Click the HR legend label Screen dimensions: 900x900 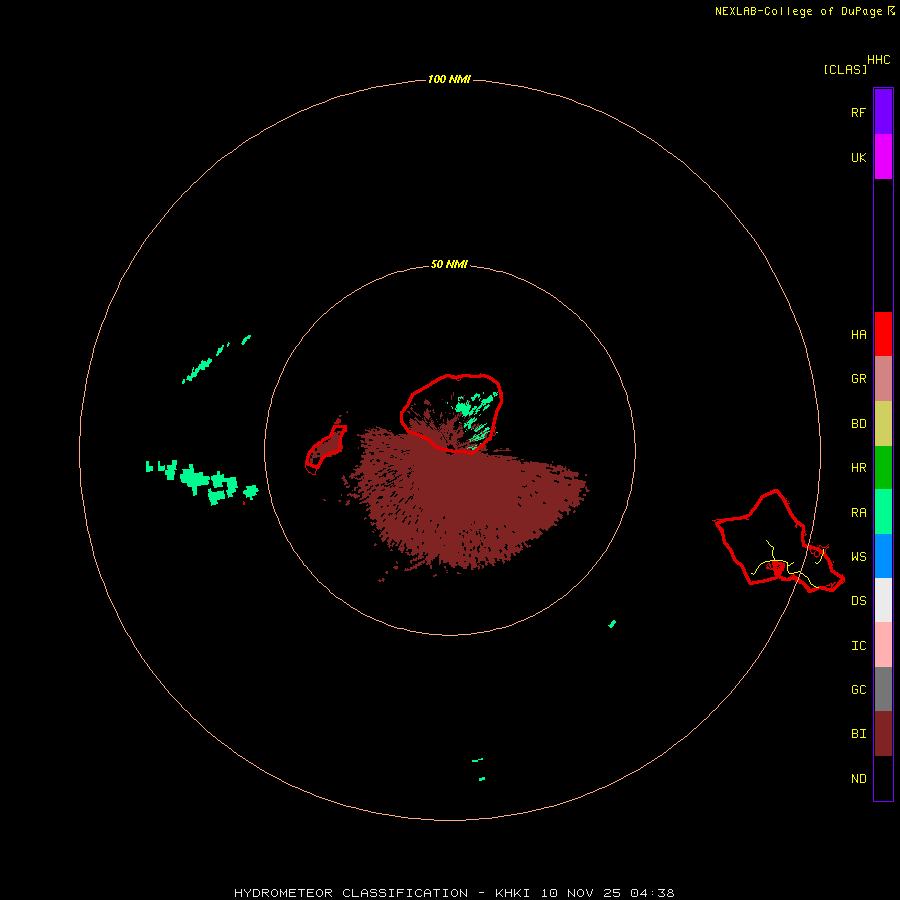point(858,468)
